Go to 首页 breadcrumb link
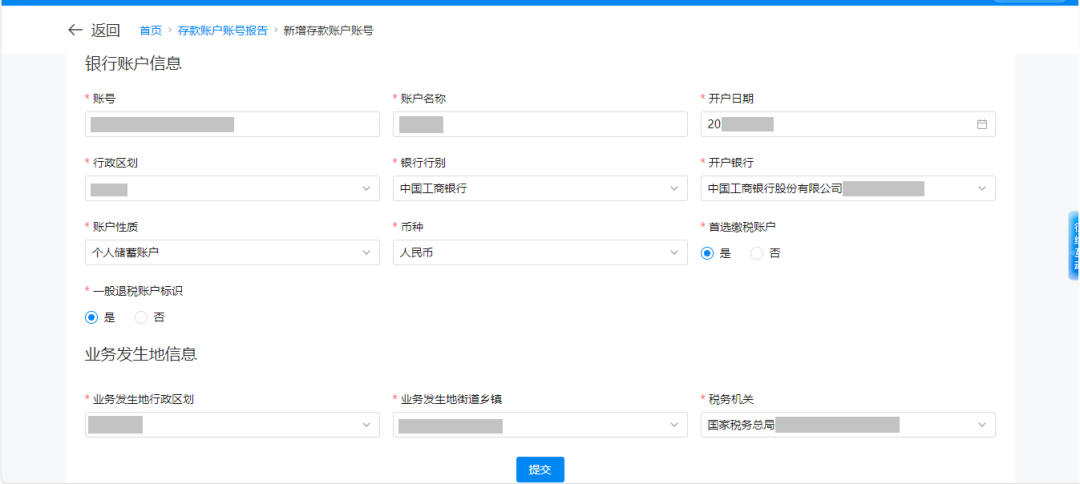 [x=151, y=30]
